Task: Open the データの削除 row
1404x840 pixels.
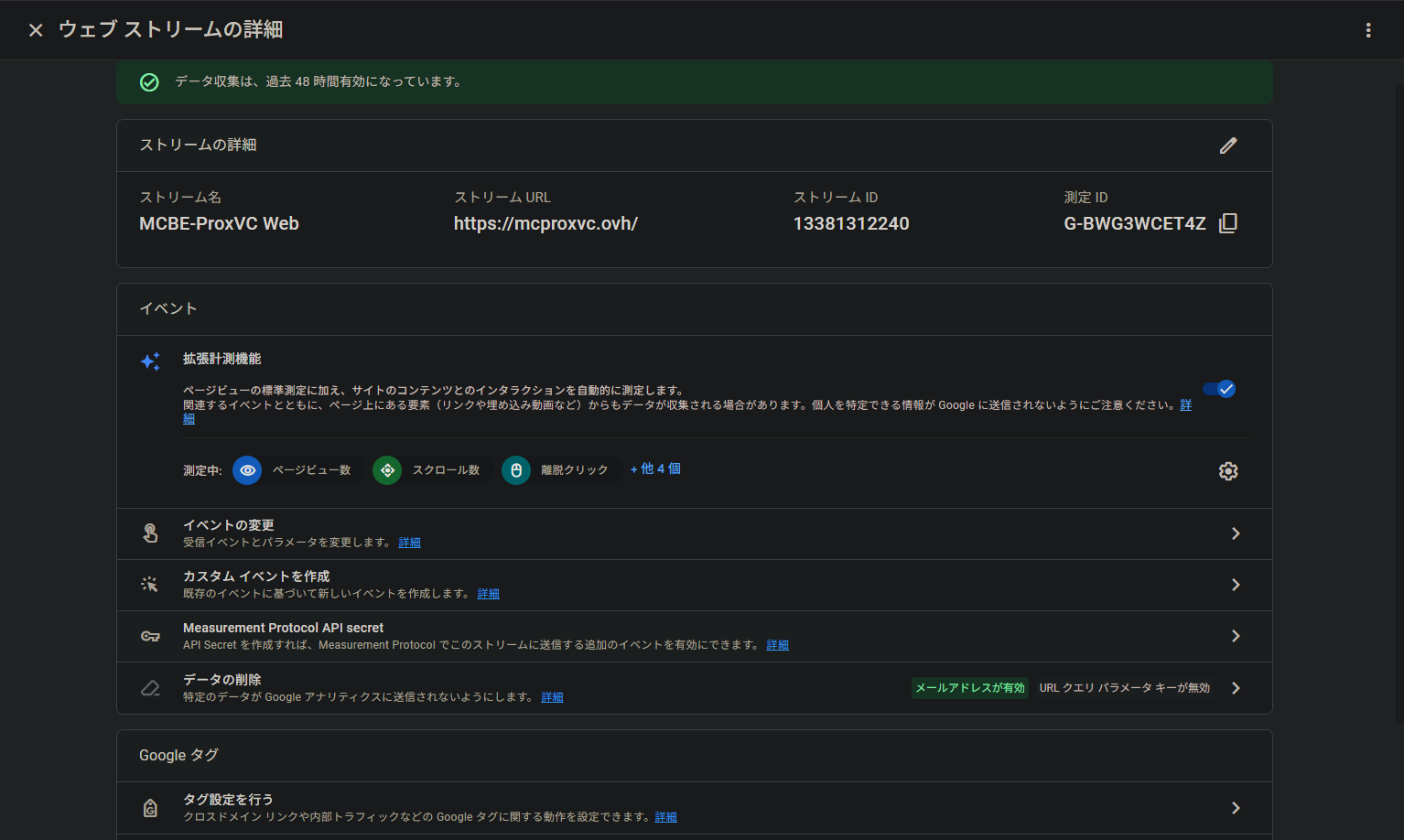Action: click(x=1235, y=688)
